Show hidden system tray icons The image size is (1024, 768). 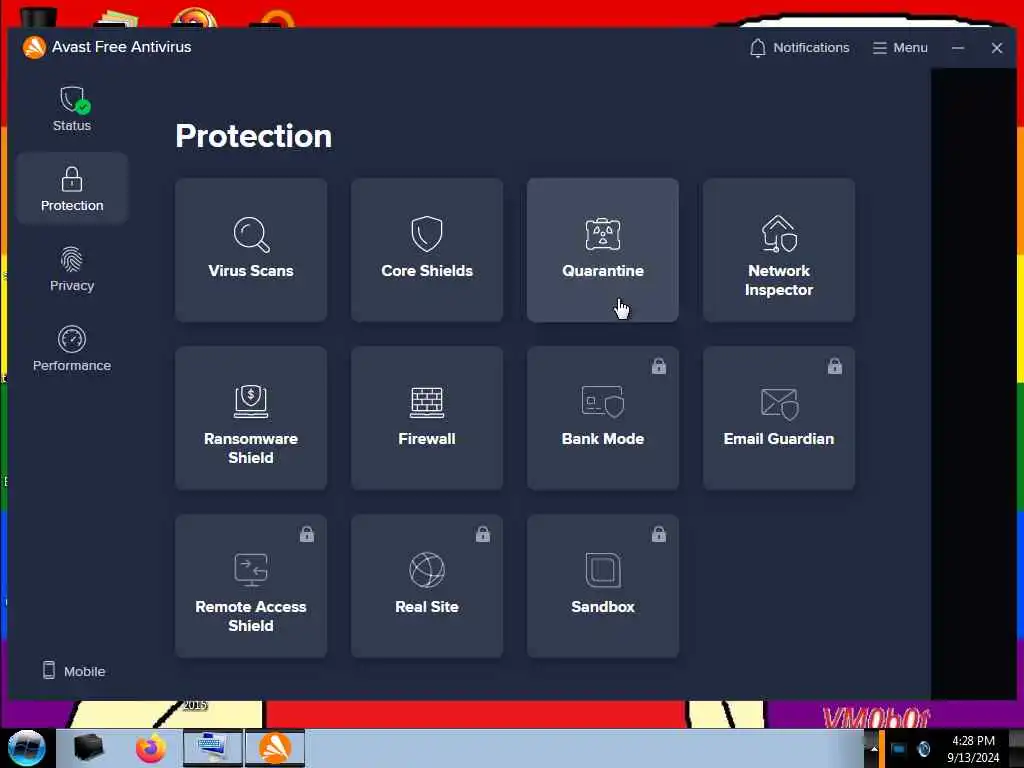tap(873, 749)
